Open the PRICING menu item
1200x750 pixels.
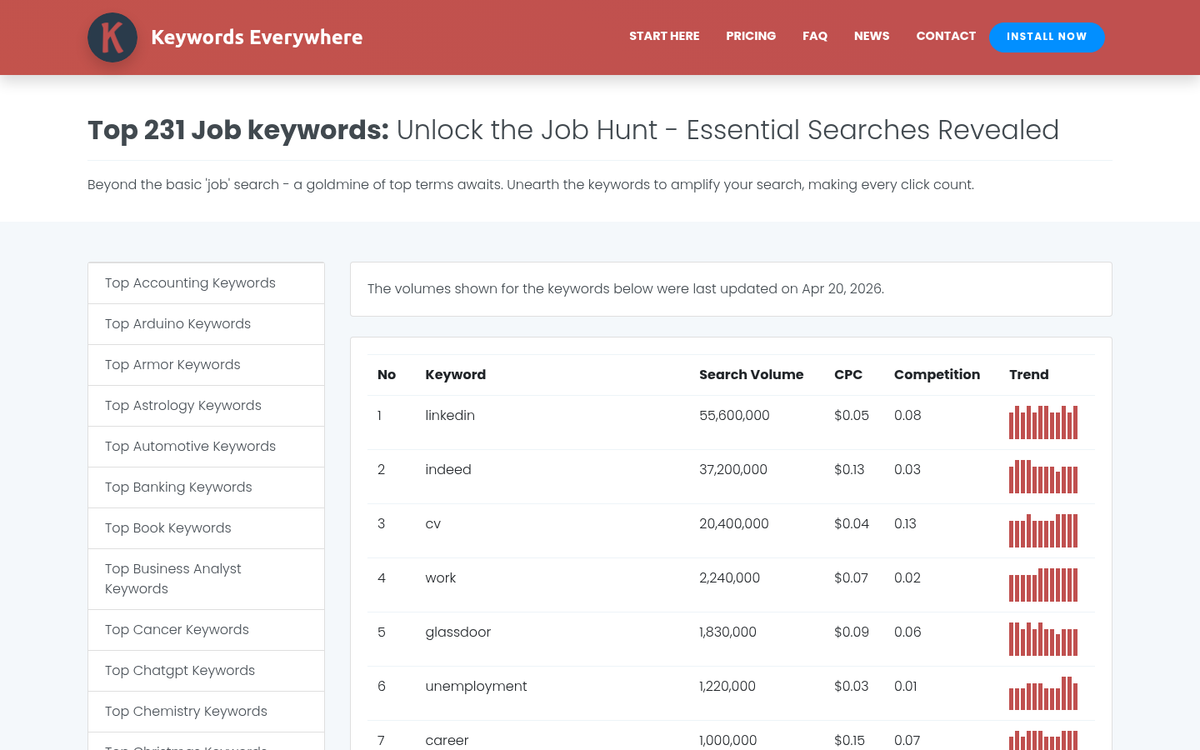751,36
